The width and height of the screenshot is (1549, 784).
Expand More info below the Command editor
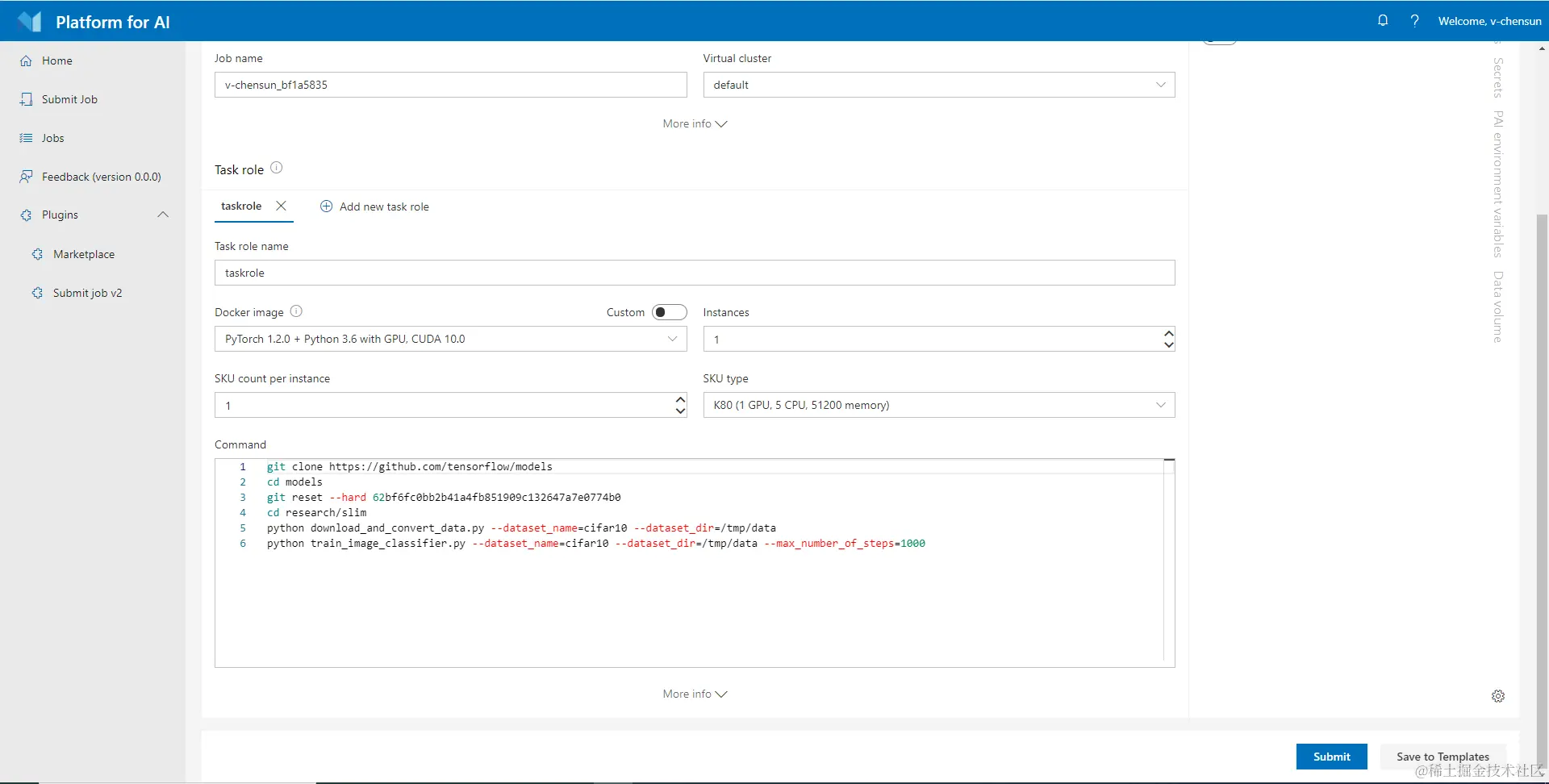tap(695, 694)
